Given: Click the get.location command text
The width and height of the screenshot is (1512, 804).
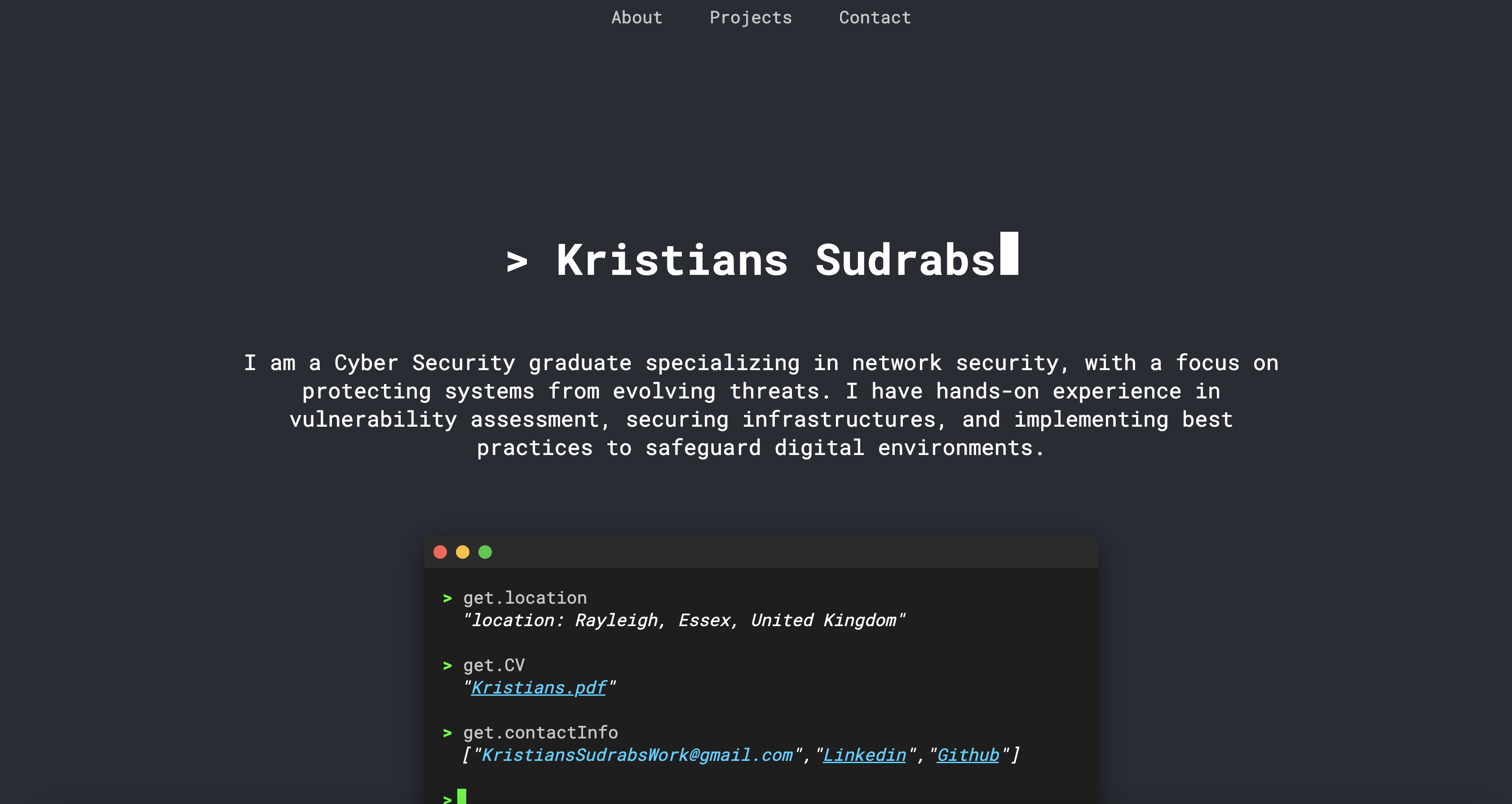Looking at the screenshot, I should click(525, 598).
